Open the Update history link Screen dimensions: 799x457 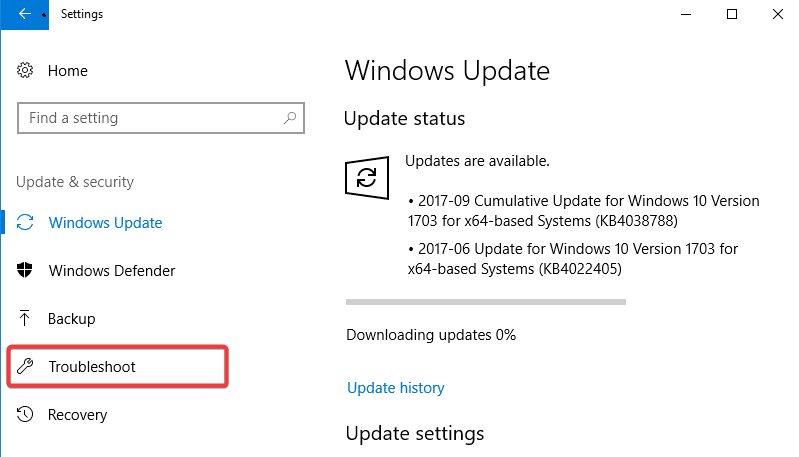[396, 388]
